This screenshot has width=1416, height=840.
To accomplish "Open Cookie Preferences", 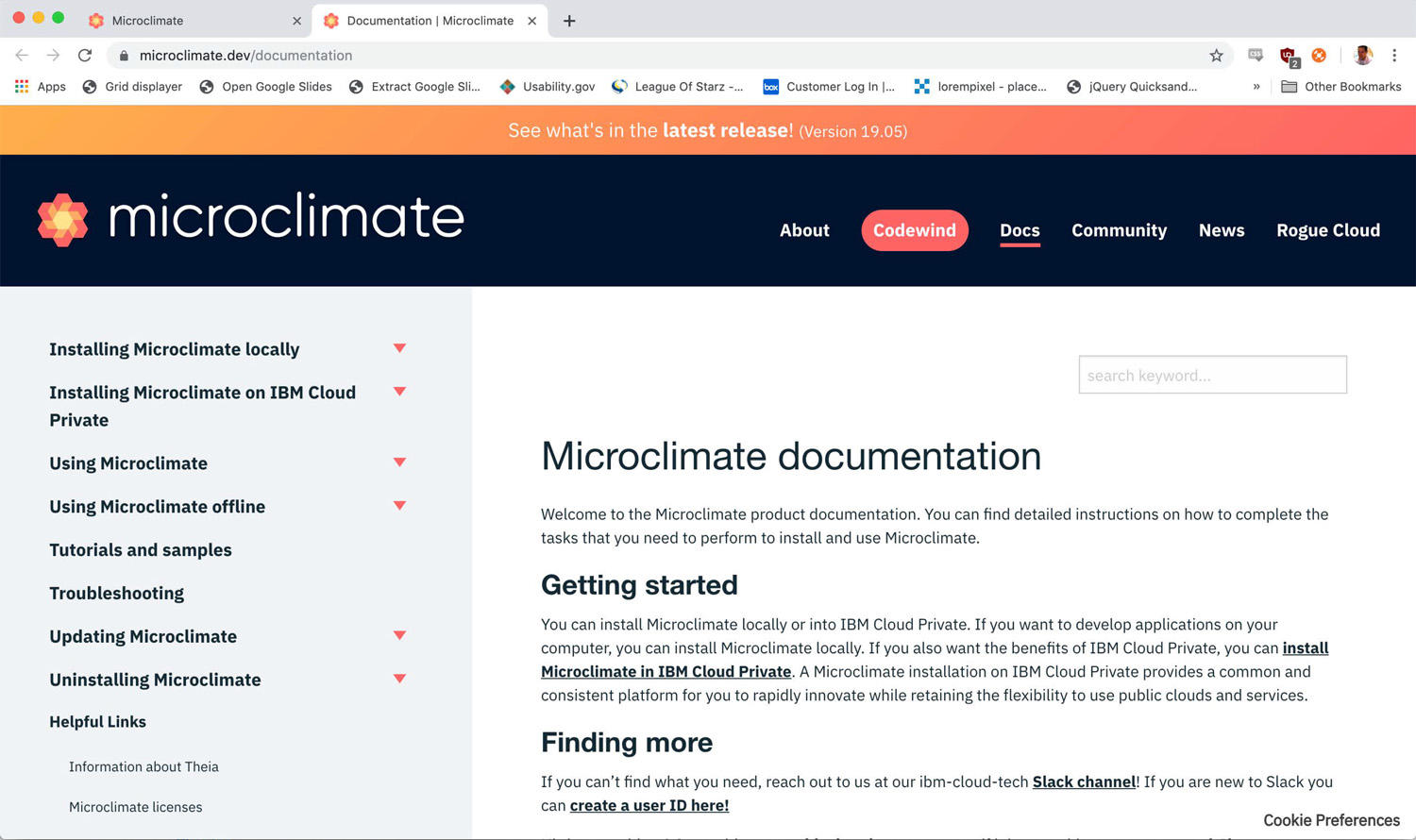I will [1330, 820].
